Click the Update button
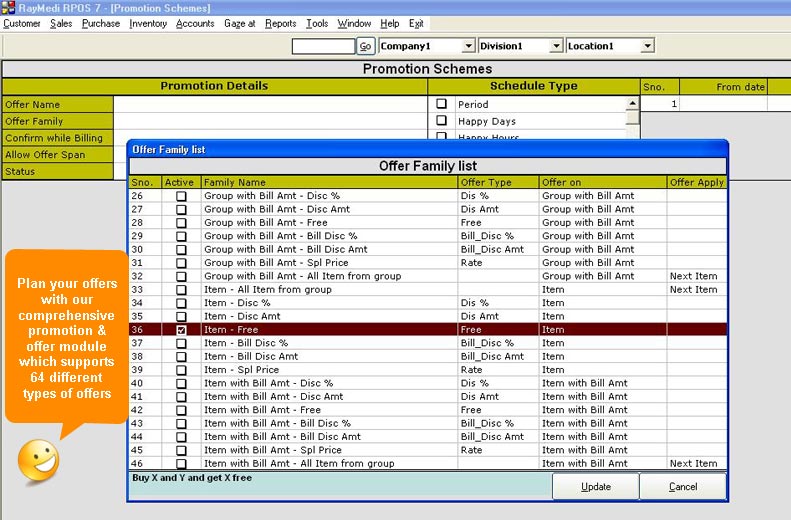 click(x=596, y=487)
